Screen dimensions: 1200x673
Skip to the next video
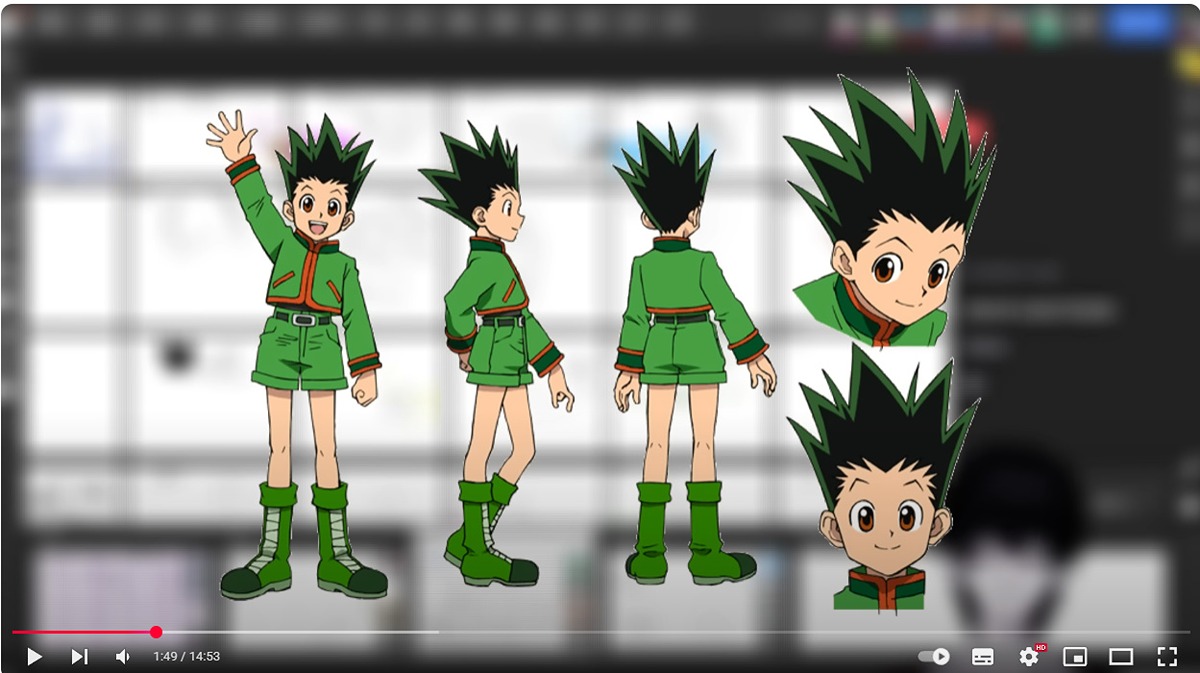pos(79,657)
